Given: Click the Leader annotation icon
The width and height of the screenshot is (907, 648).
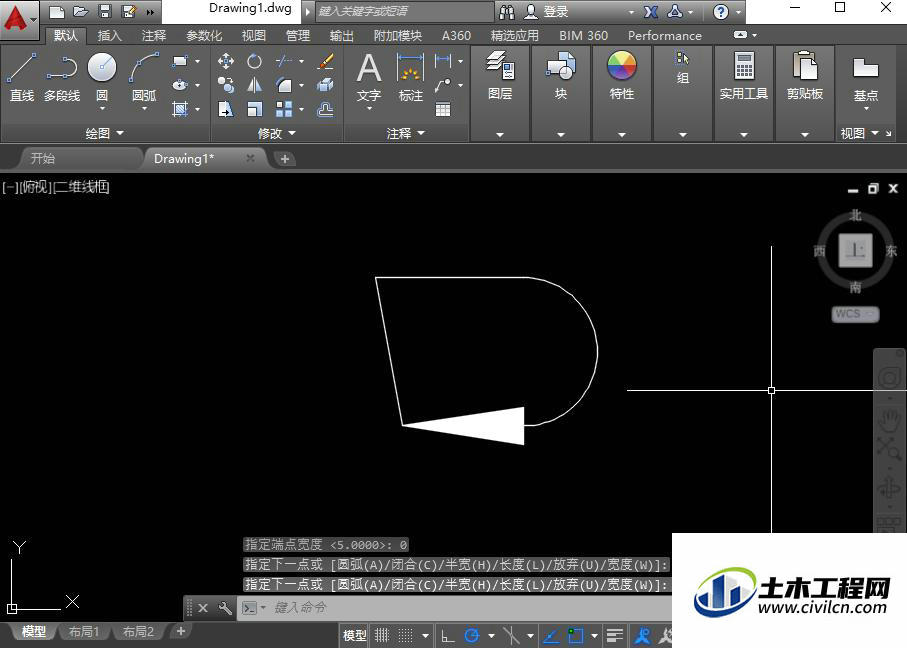Looking at the screenshot, I should (x=443, y=86).
